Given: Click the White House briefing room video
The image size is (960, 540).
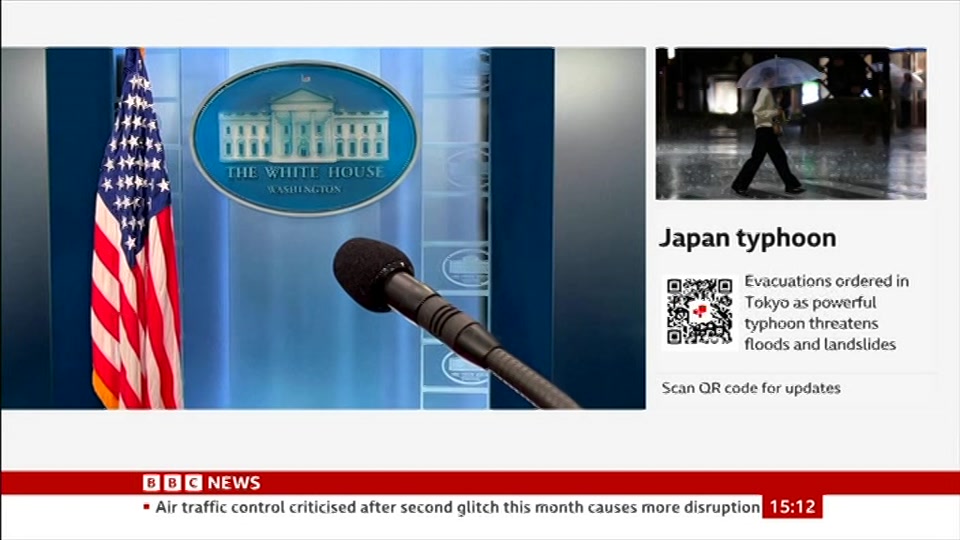Looking at the screenshot, I should tap(323, 228).
